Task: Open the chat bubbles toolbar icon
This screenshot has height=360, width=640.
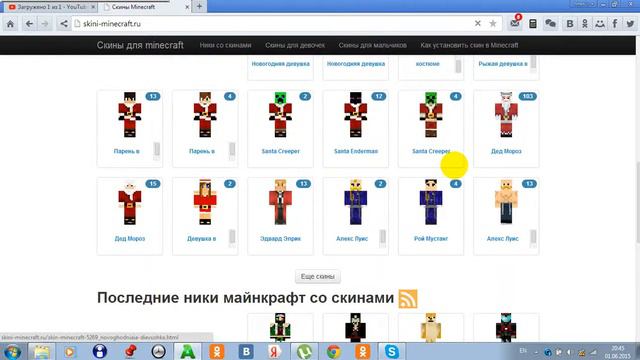Action: 551,24
